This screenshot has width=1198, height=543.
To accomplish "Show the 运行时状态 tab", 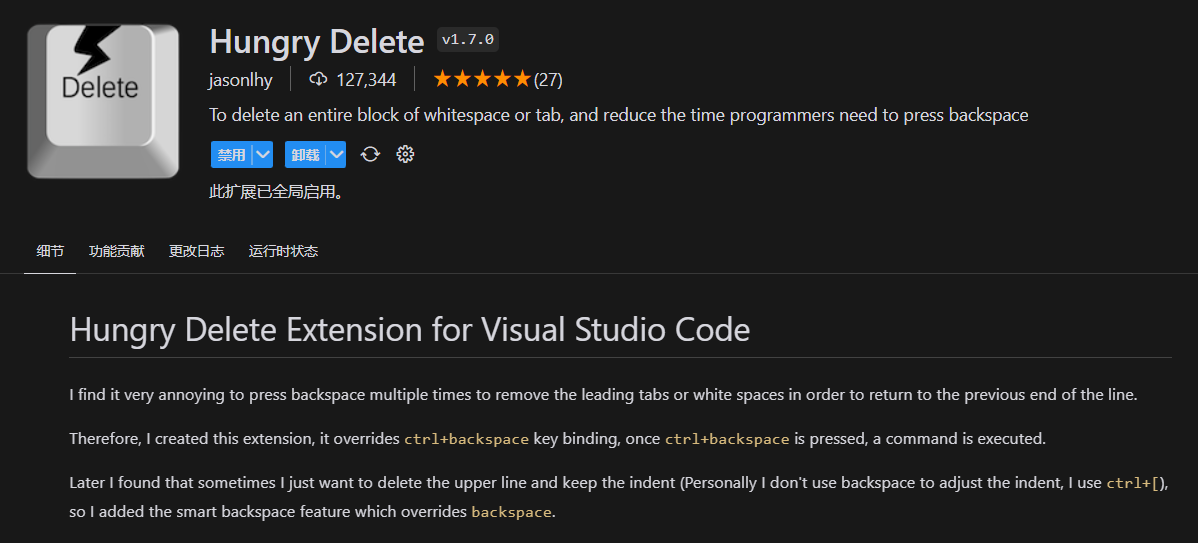I will click(283, 251).
